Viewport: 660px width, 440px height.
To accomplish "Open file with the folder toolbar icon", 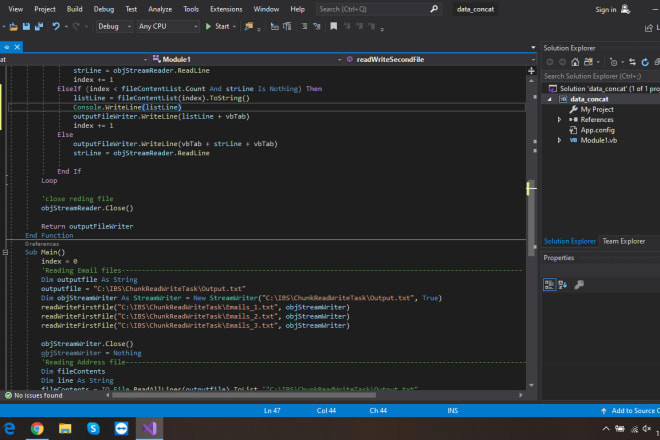I will (x=13, y=27).
